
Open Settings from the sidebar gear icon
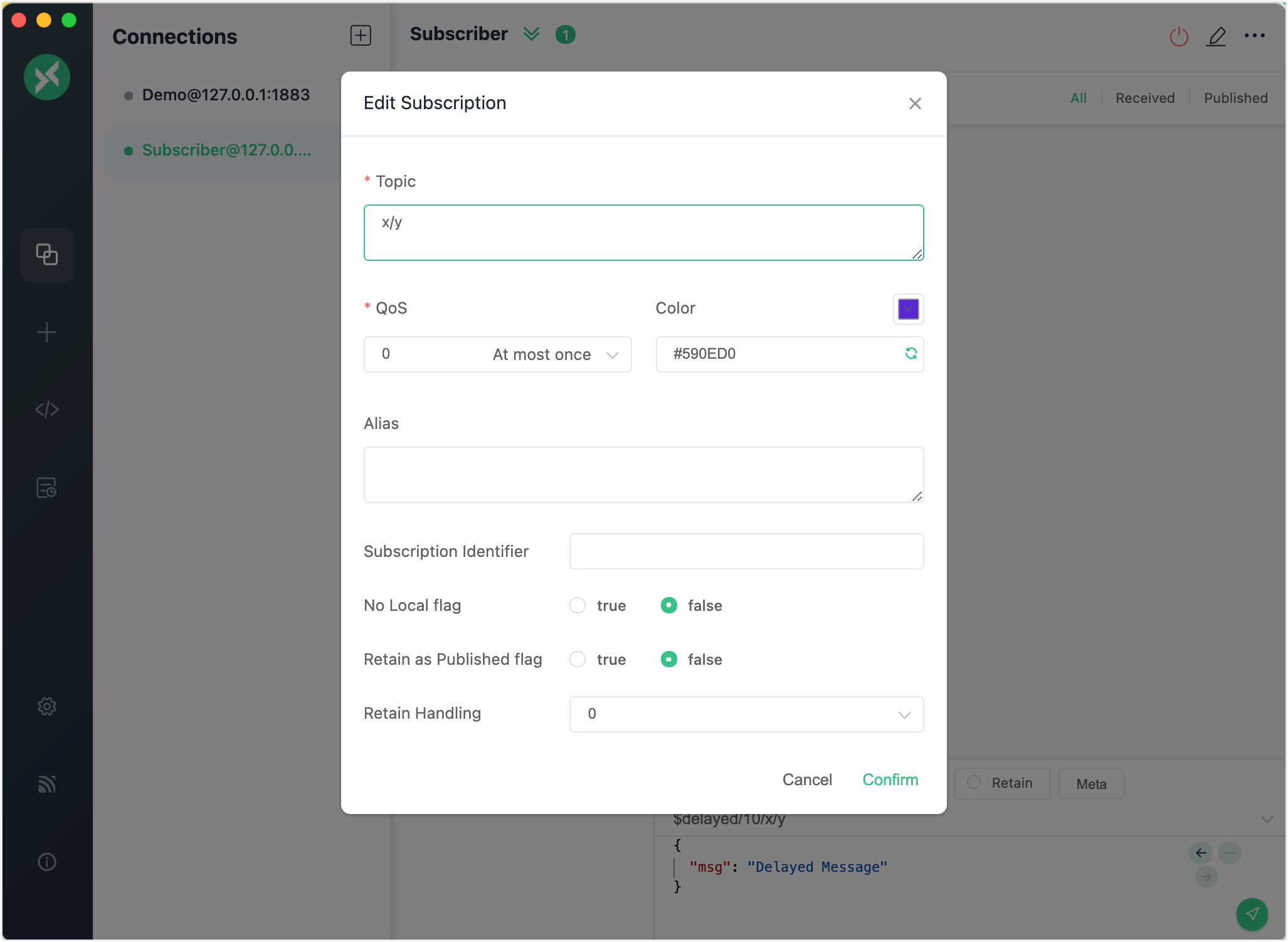coord(47,706)
